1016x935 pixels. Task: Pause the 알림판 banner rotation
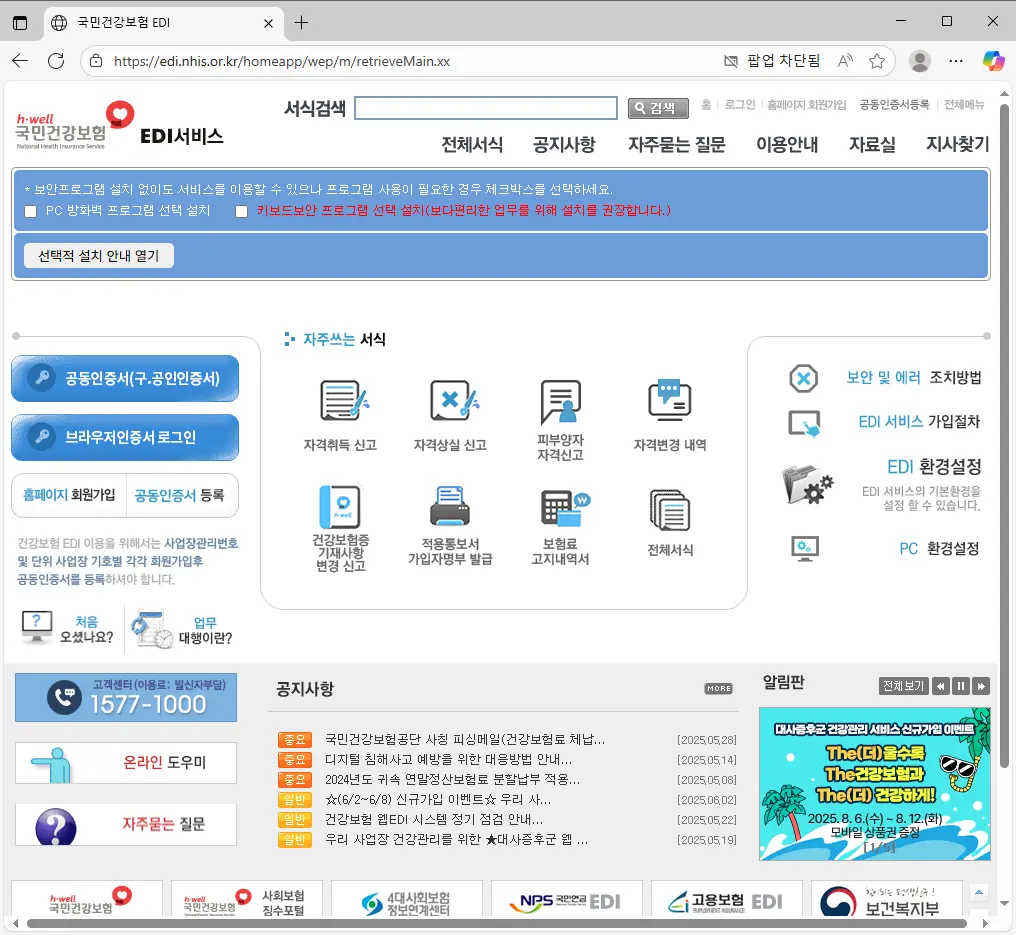[961, 686]
